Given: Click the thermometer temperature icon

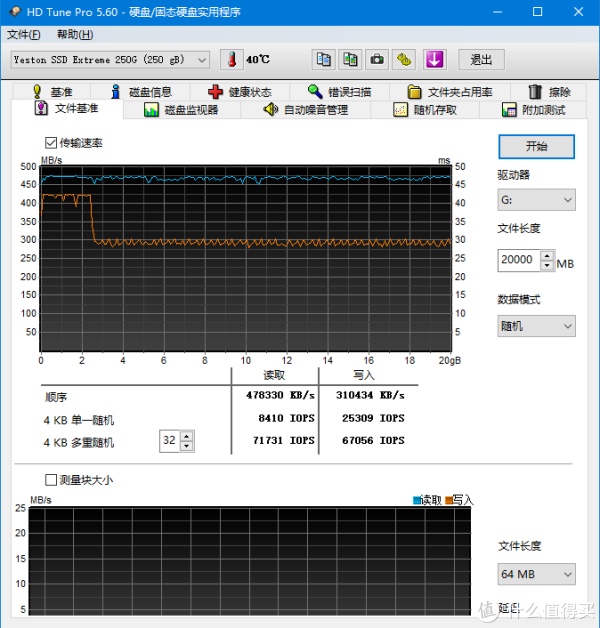Looking at the screenshot, I should [232, 60].
